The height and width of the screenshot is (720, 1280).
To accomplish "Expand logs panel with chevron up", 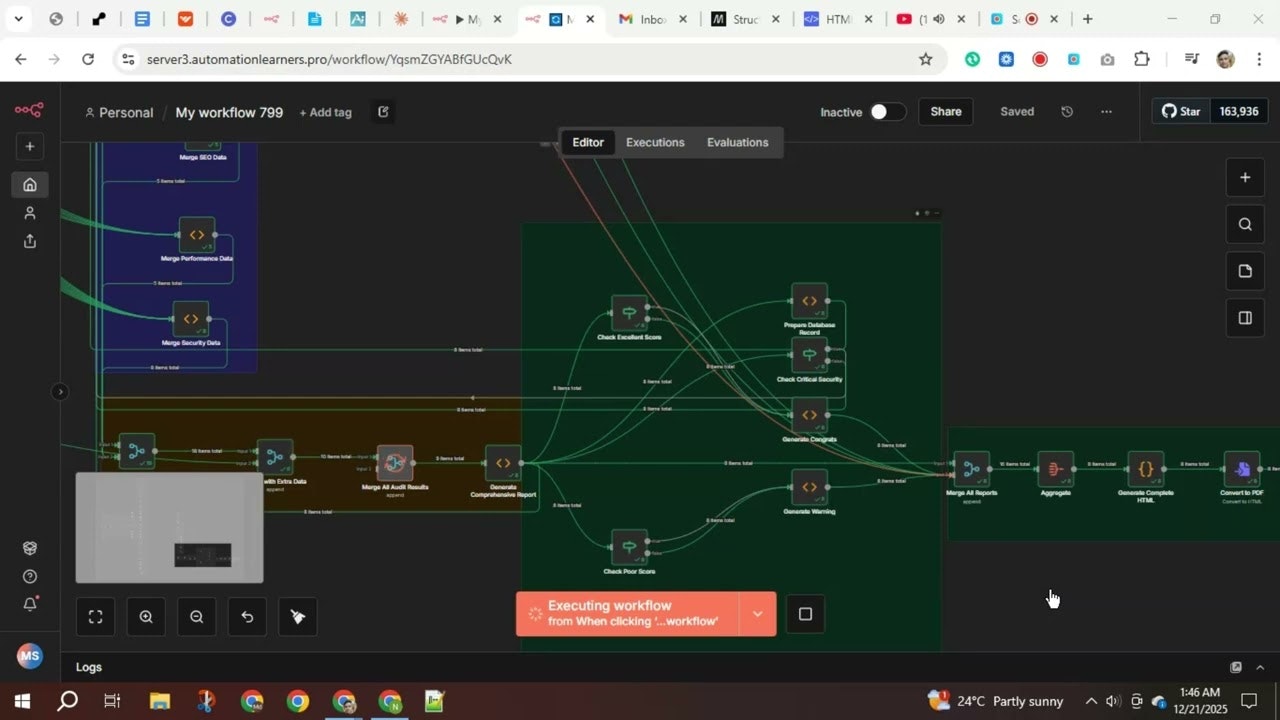I will point(1260,667).
